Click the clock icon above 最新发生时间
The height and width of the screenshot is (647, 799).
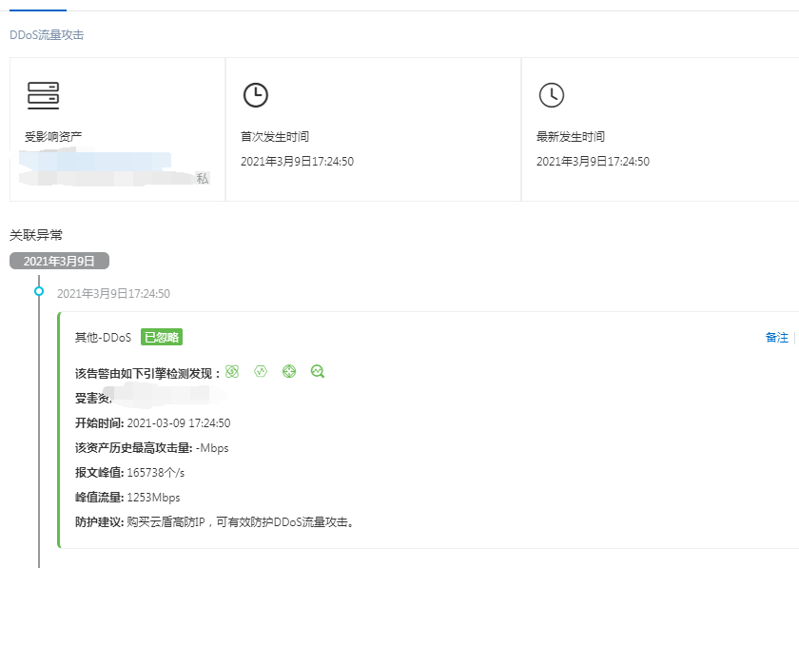(551, 95)
